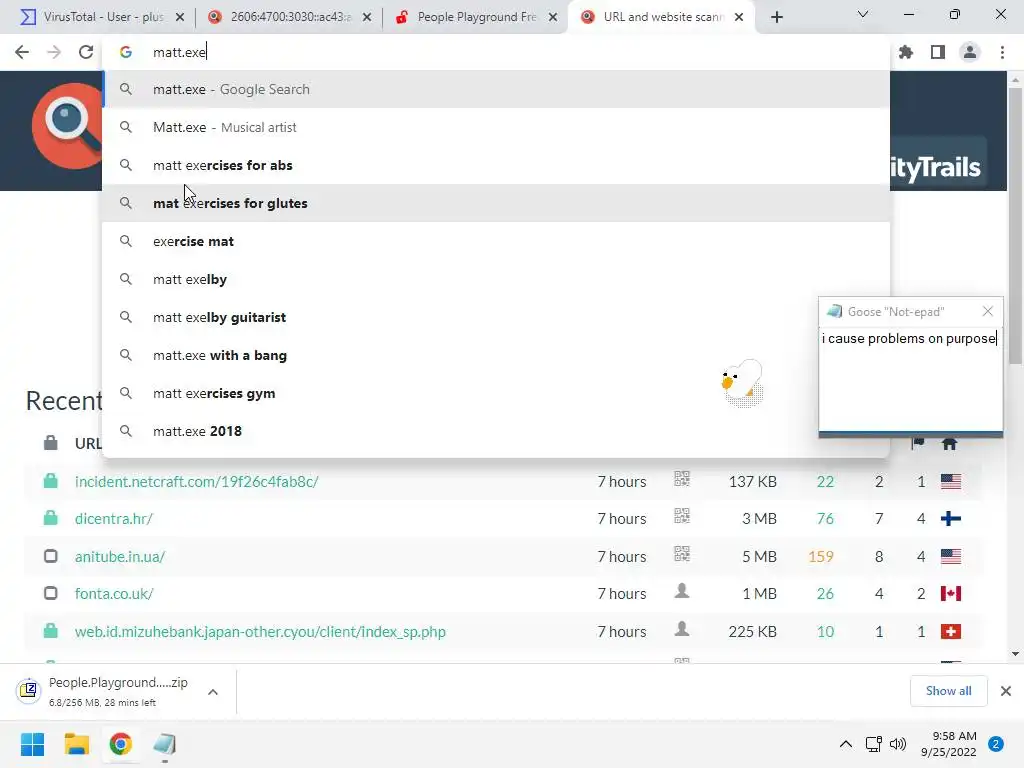This screenshot has width=1024, height=768.
Task: Click the 159 requests value for anitube
Action: 821,556
